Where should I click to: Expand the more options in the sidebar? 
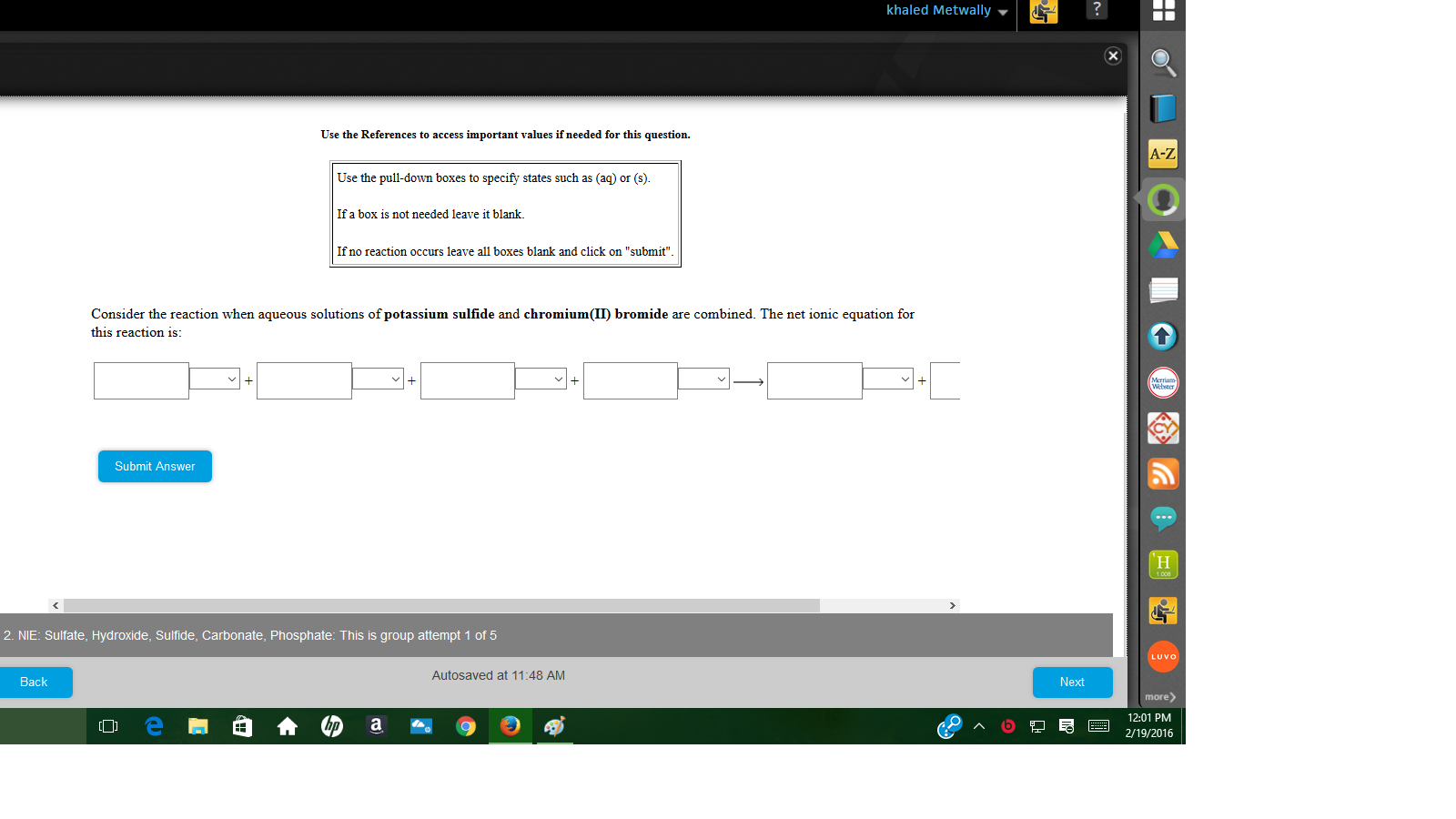pos(1160,696)
